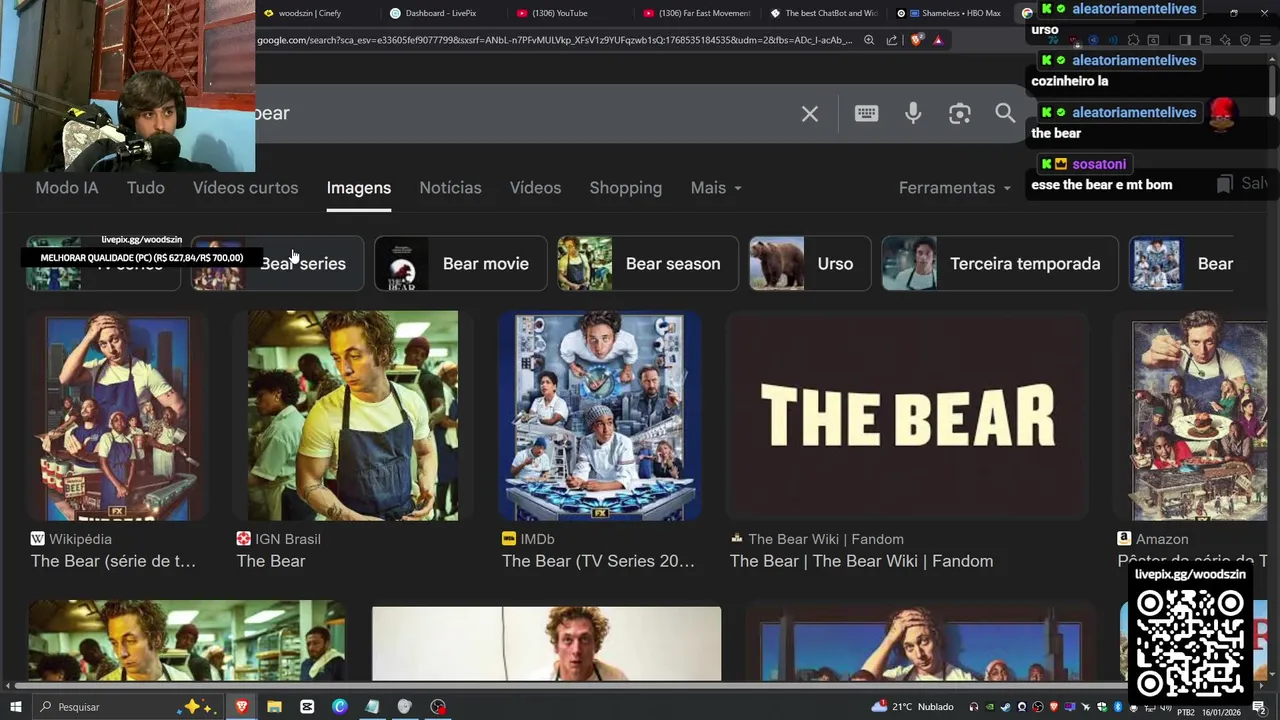Open the Notícias results tab
This screenshot has height=720, width=1280.
pos(450,188)
